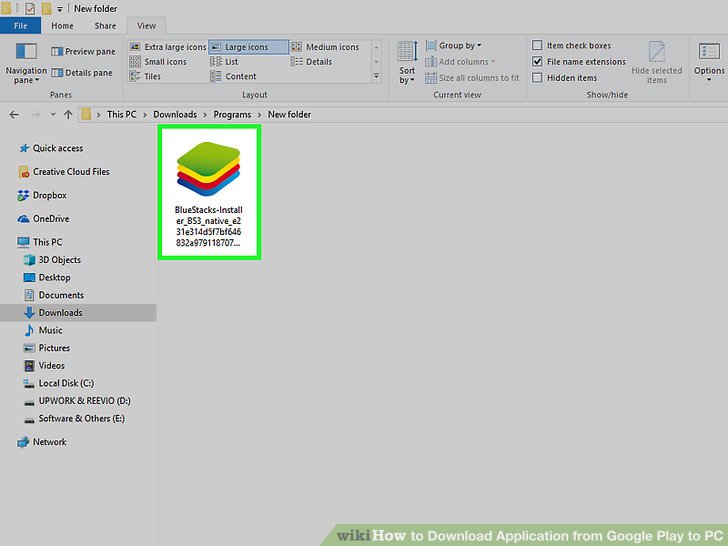The width and height of the screenshot is (728, 546).
Task: Open 3D Objects folder in sidebar
Action: click(x=52, y=260)
